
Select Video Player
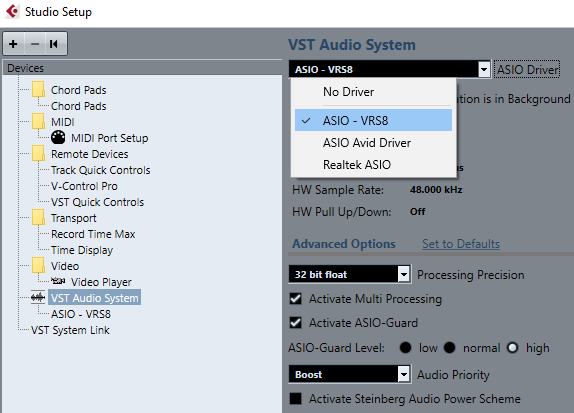click(101, 282)
